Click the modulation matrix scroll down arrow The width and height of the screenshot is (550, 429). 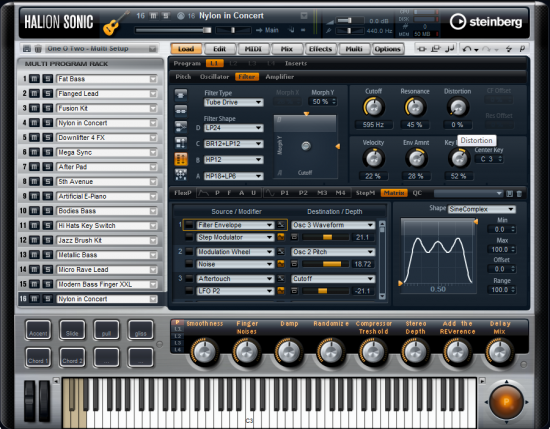tap(382, 296)
